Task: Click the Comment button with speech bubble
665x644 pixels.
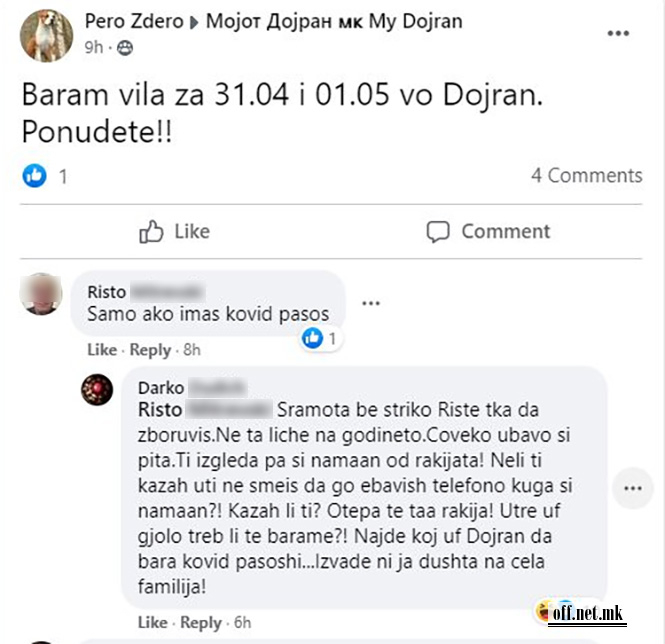Action: 488,232
